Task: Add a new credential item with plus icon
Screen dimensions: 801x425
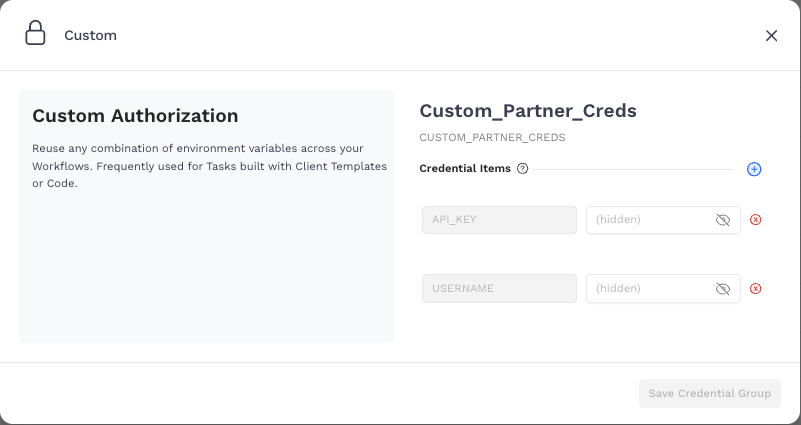Action: [754, 169]
